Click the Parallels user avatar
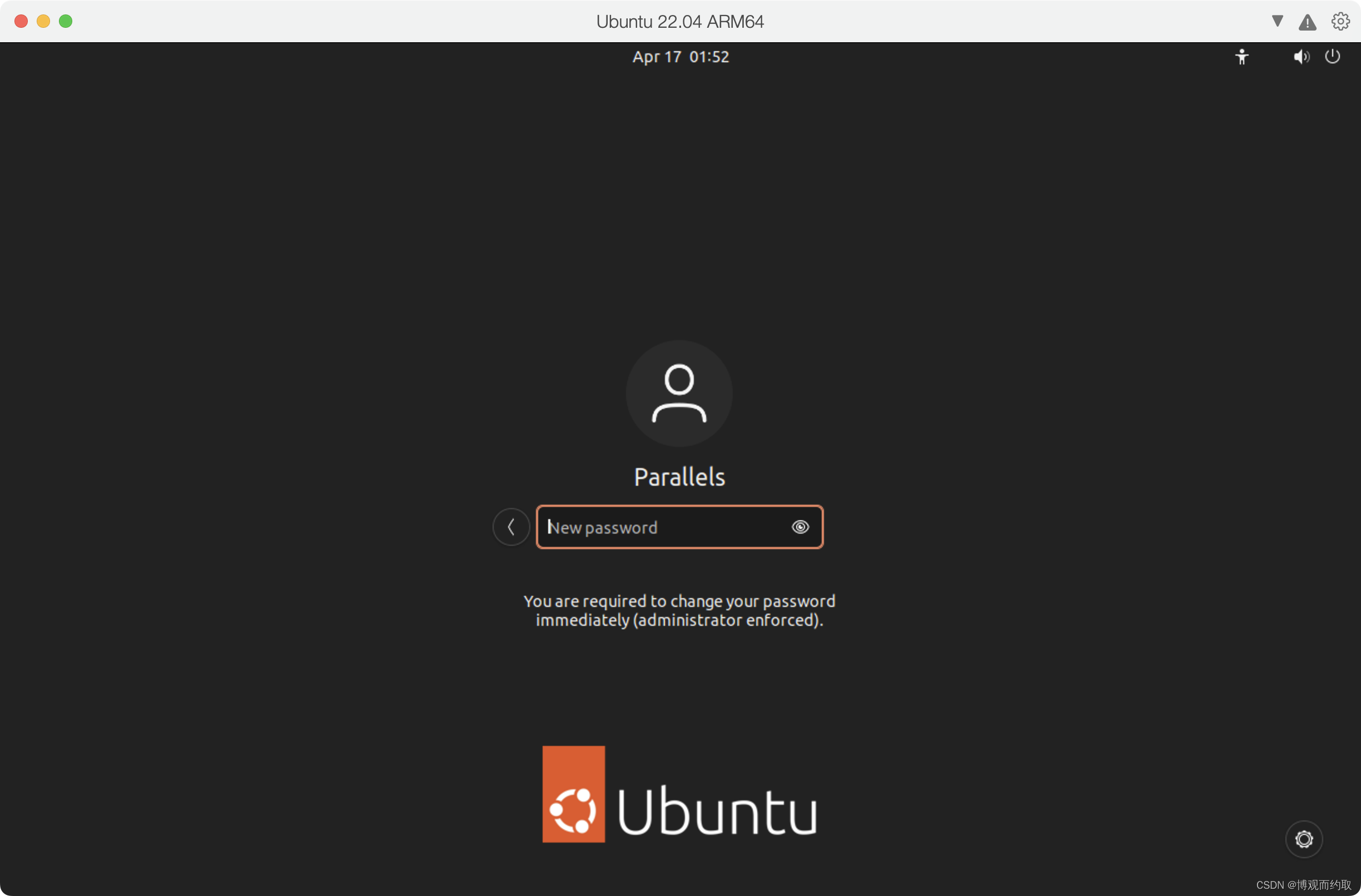Screen dimensions: 1361x896 coord(679,394)
